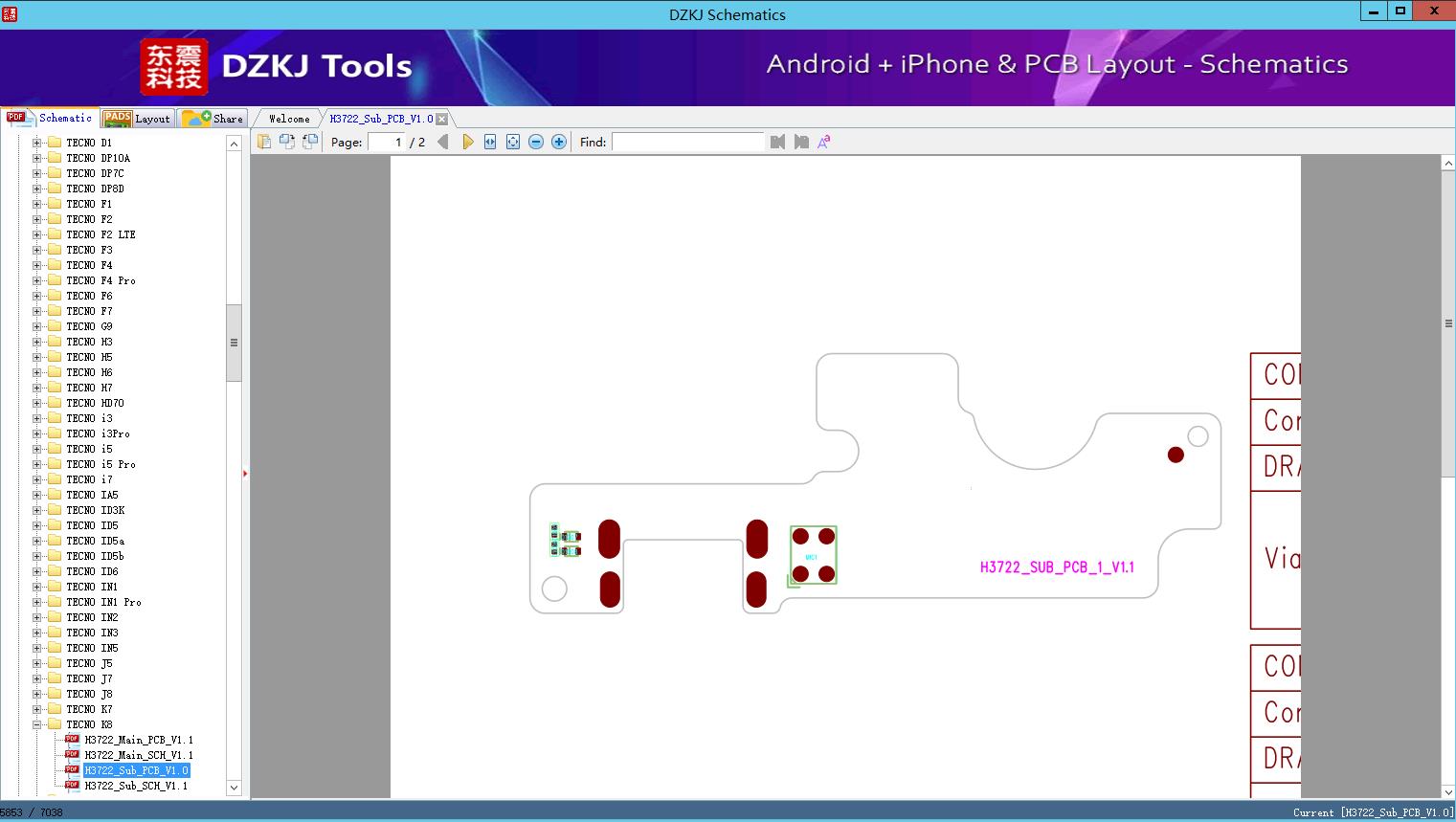Find next match icon
1456x822 pixels.
pos(801,142)
